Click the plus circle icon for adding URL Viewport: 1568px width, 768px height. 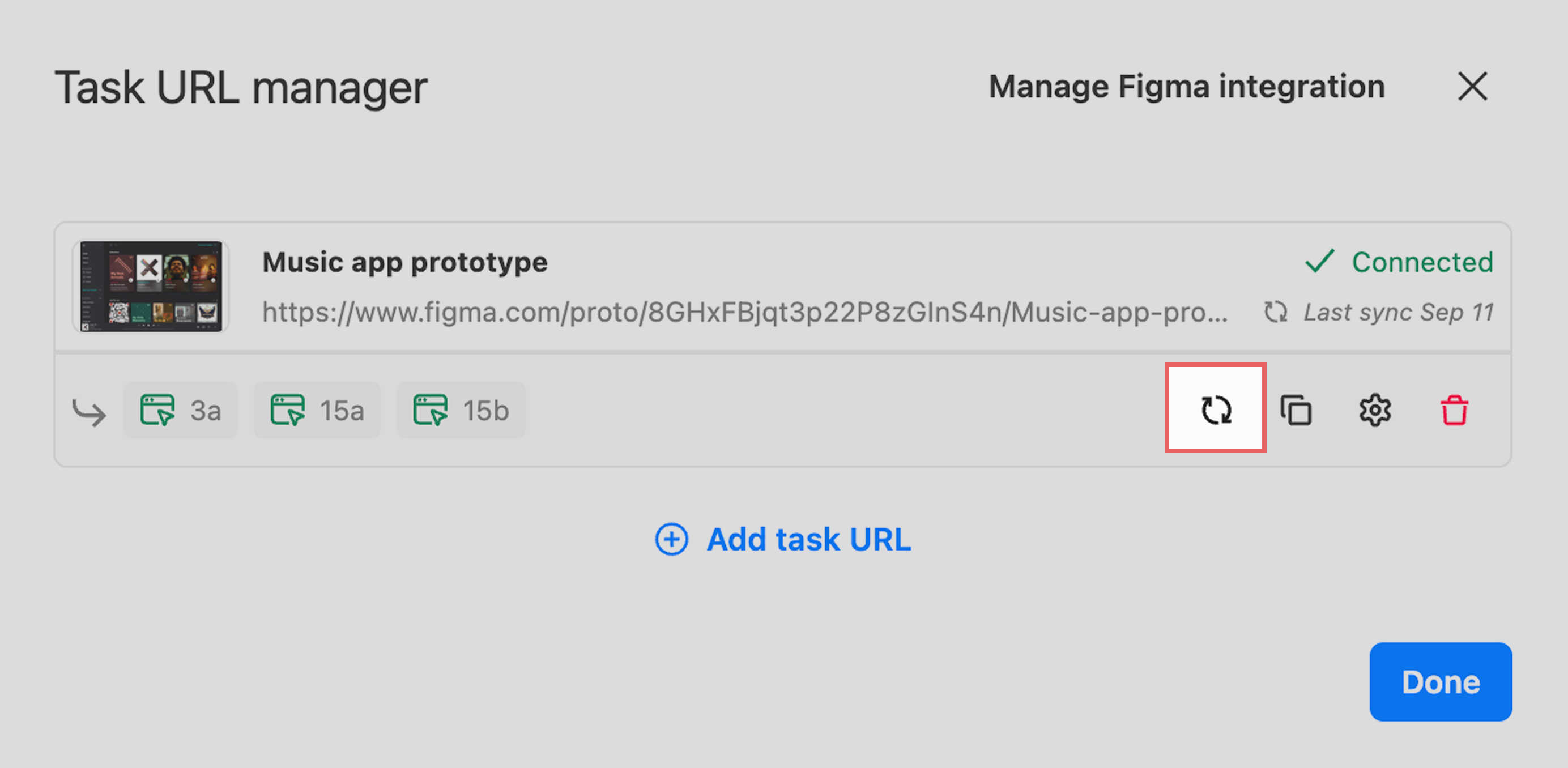coord(671,539)
